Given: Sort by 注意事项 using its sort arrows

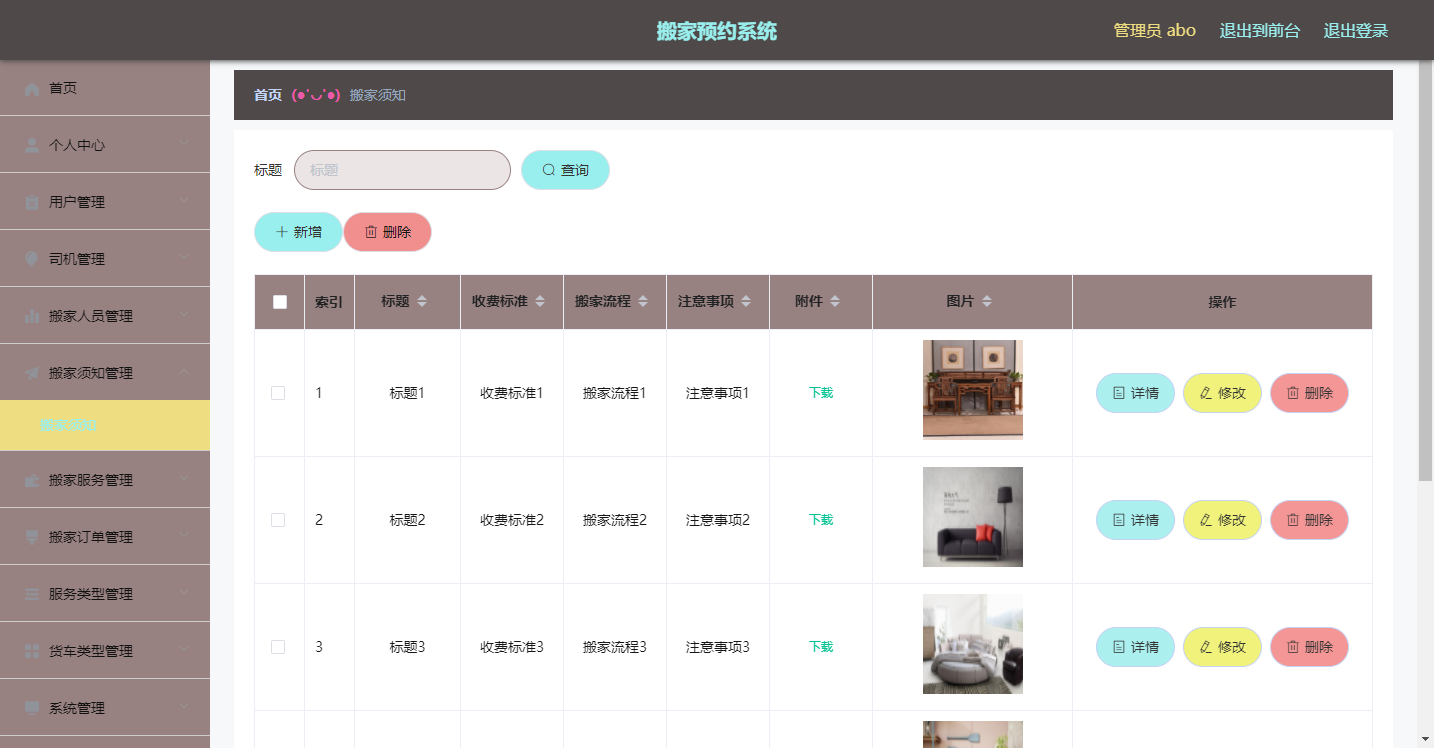Looking at the screenshot, I should [746, 302].
